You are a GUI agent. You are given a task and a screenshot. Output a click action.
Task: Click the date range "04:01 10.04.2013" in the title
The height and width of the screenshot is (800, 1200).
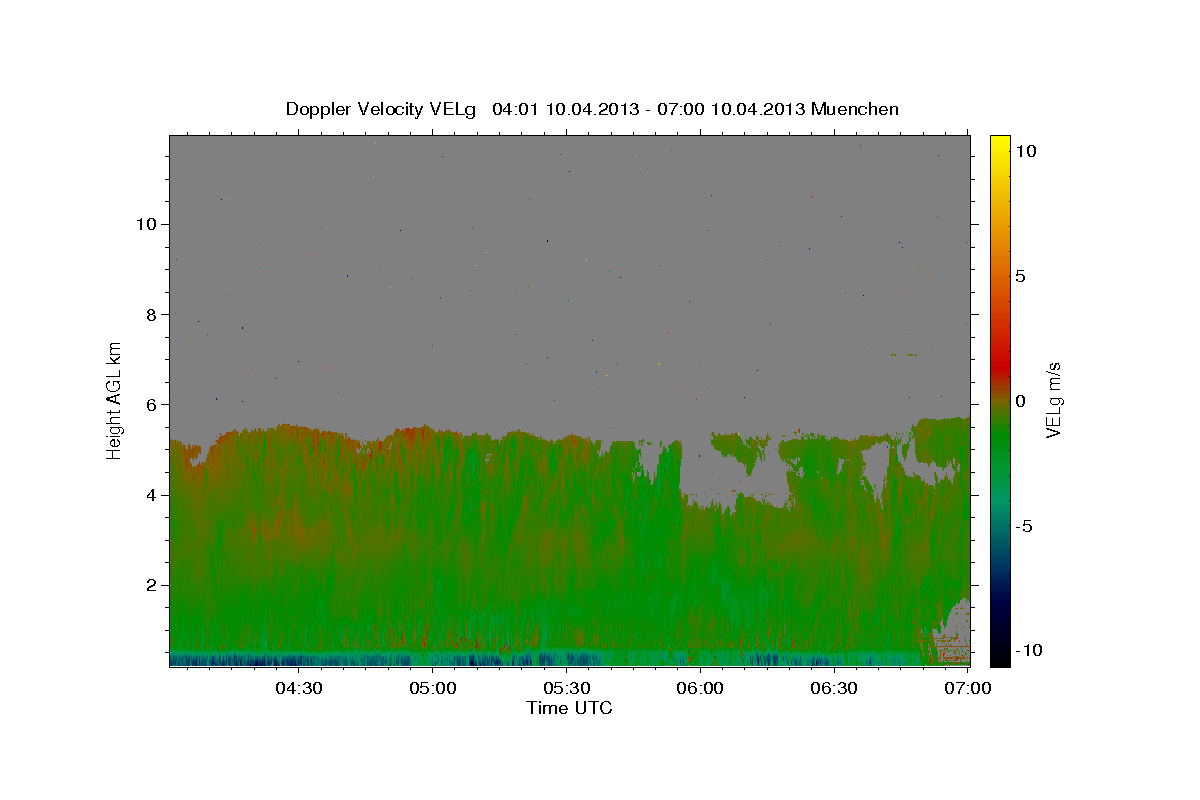pyautogui.click(x=564, y=109)
